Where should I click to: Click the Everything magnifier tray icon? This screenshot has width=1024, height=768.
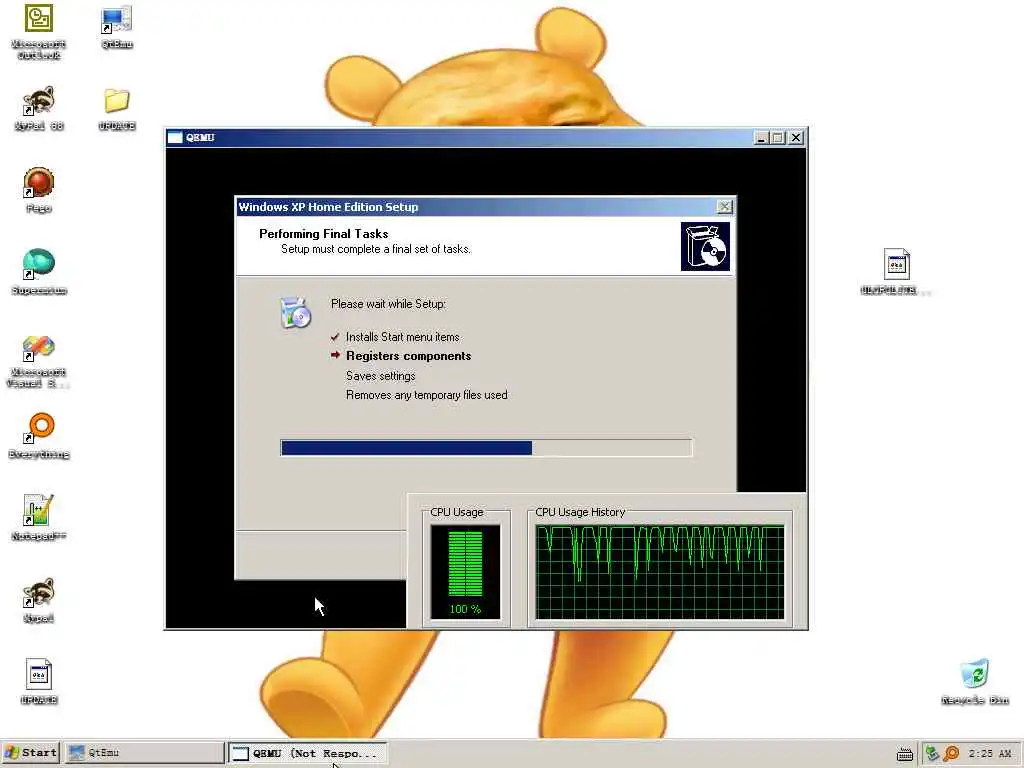[952, 754]
